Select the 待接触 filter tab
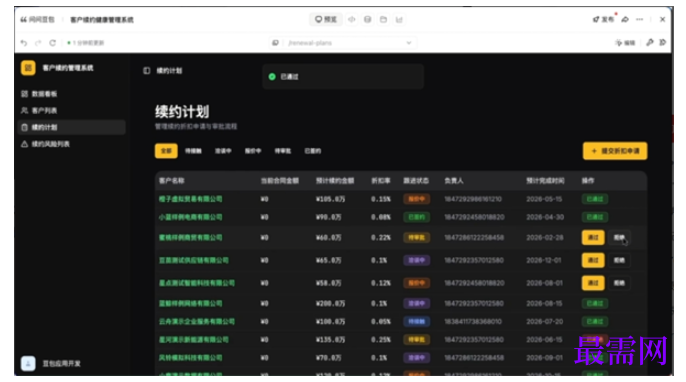 (x=193, y=151)
